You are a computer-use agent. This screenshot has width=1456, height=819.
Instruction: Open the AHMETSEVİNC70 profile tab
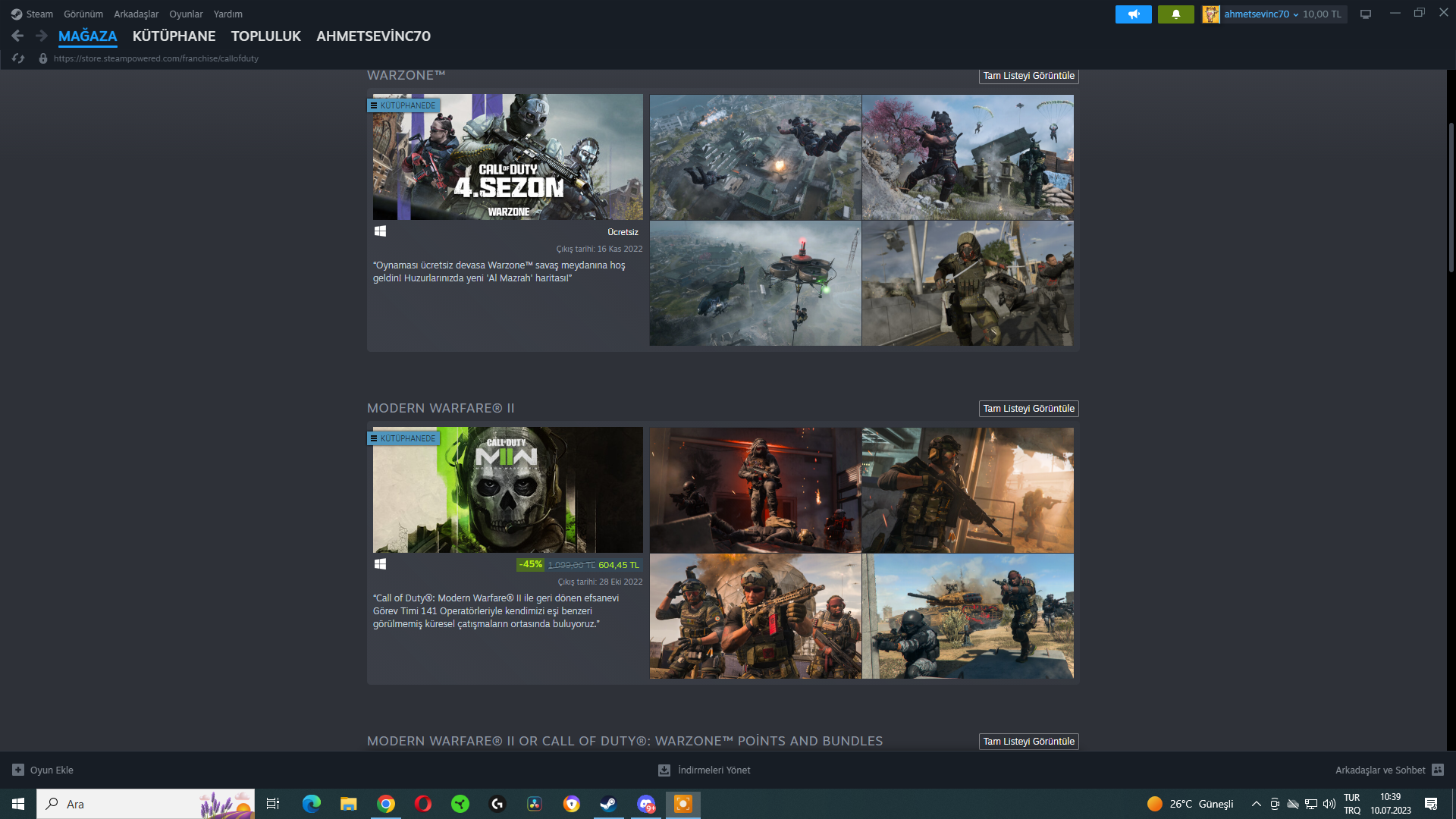(373, 36)
